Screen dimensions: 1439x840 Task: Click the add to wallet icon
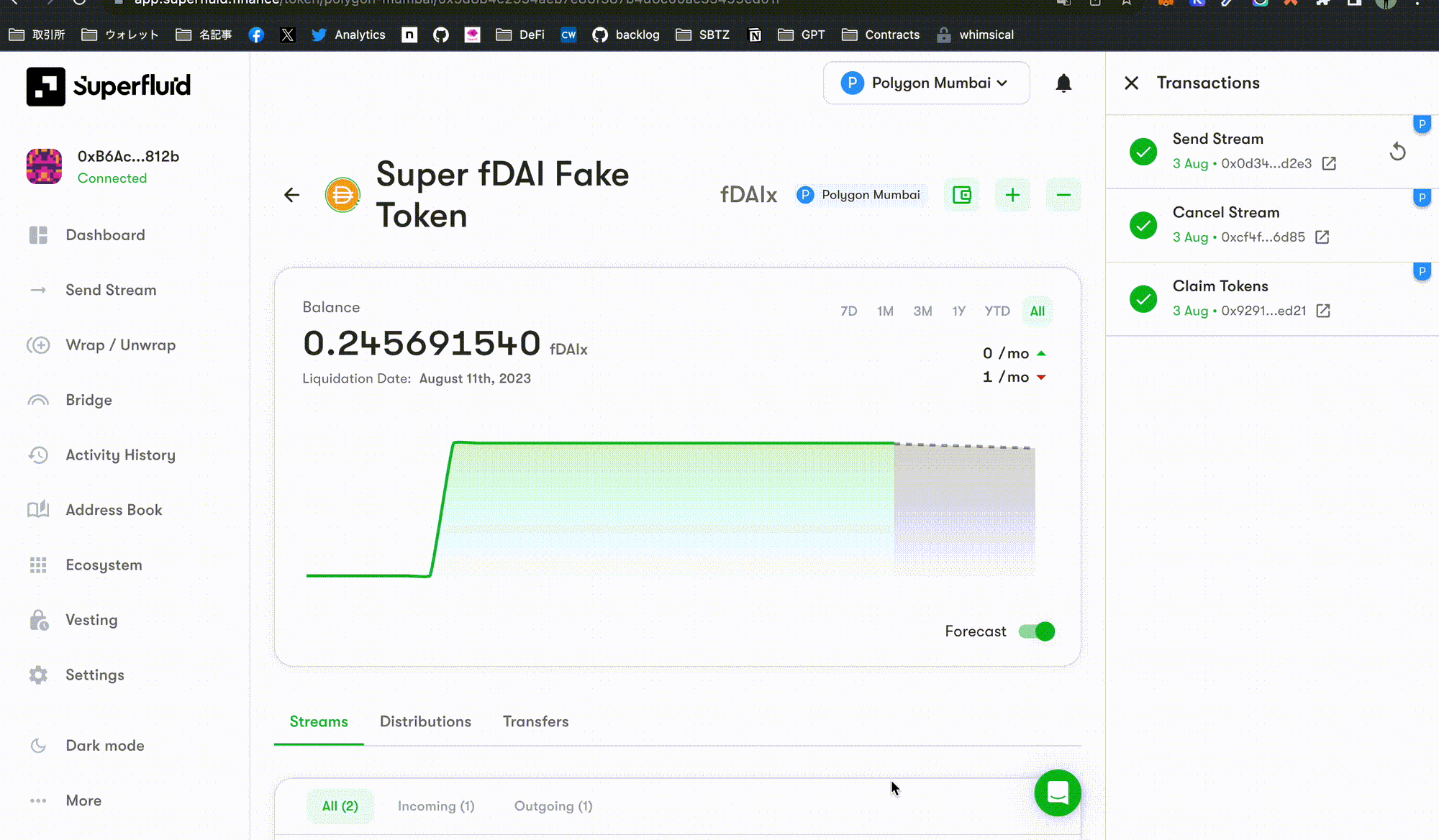tap(962, 195)
